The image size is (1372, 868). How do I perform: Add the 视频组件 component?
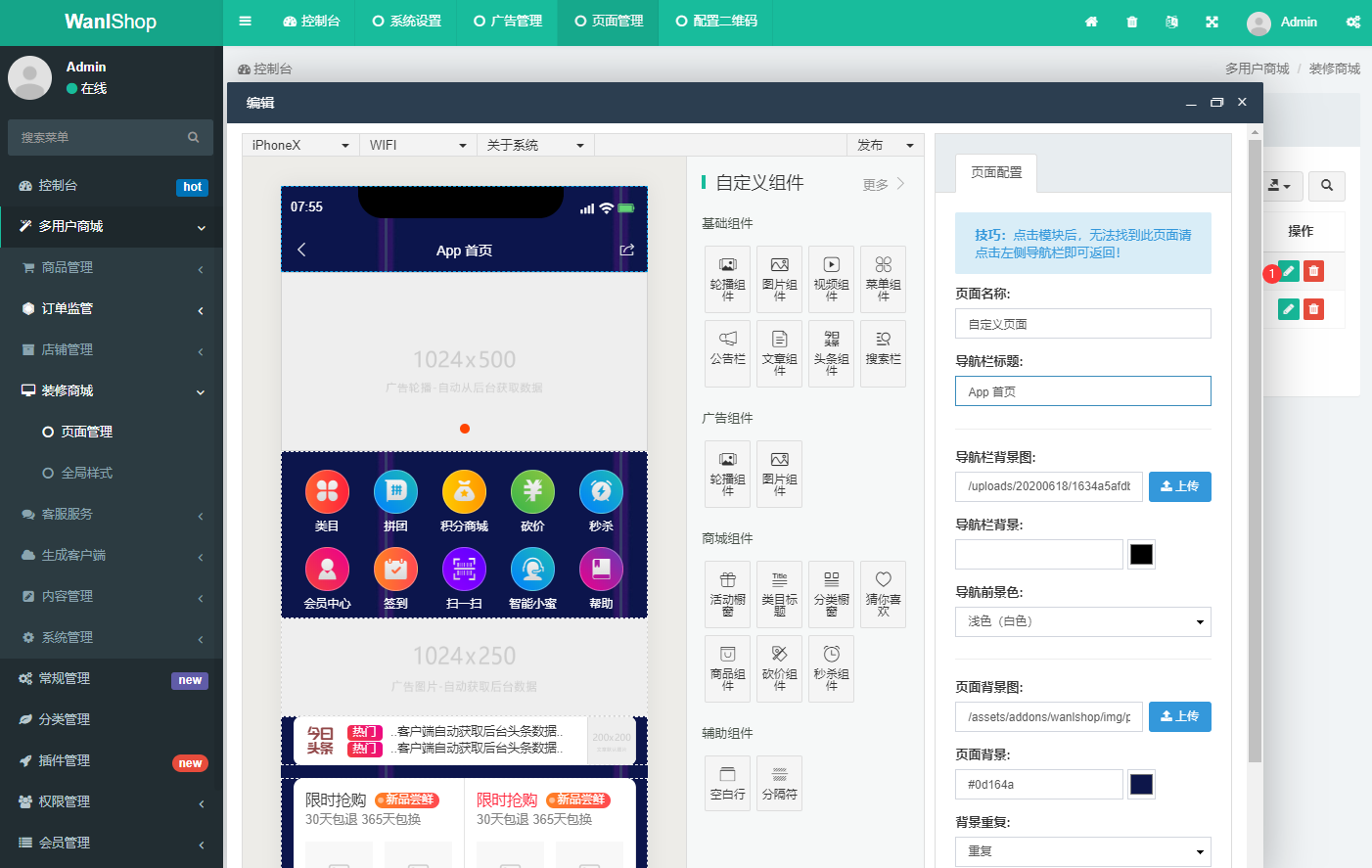(831, 279)
